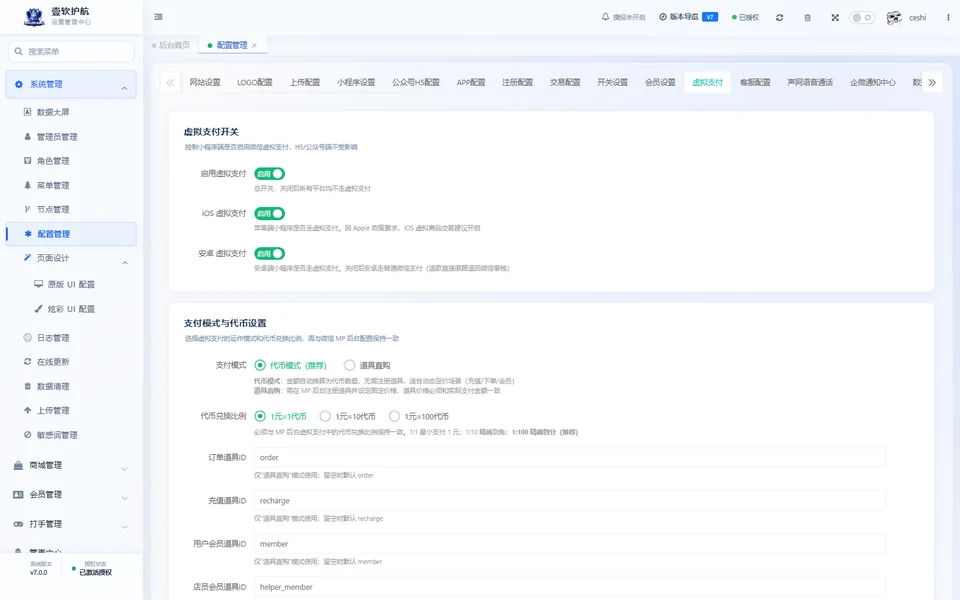Screen dimensions: 960x600
Task: Collapse the 页面设计 submenu
Action: (71, 258)
